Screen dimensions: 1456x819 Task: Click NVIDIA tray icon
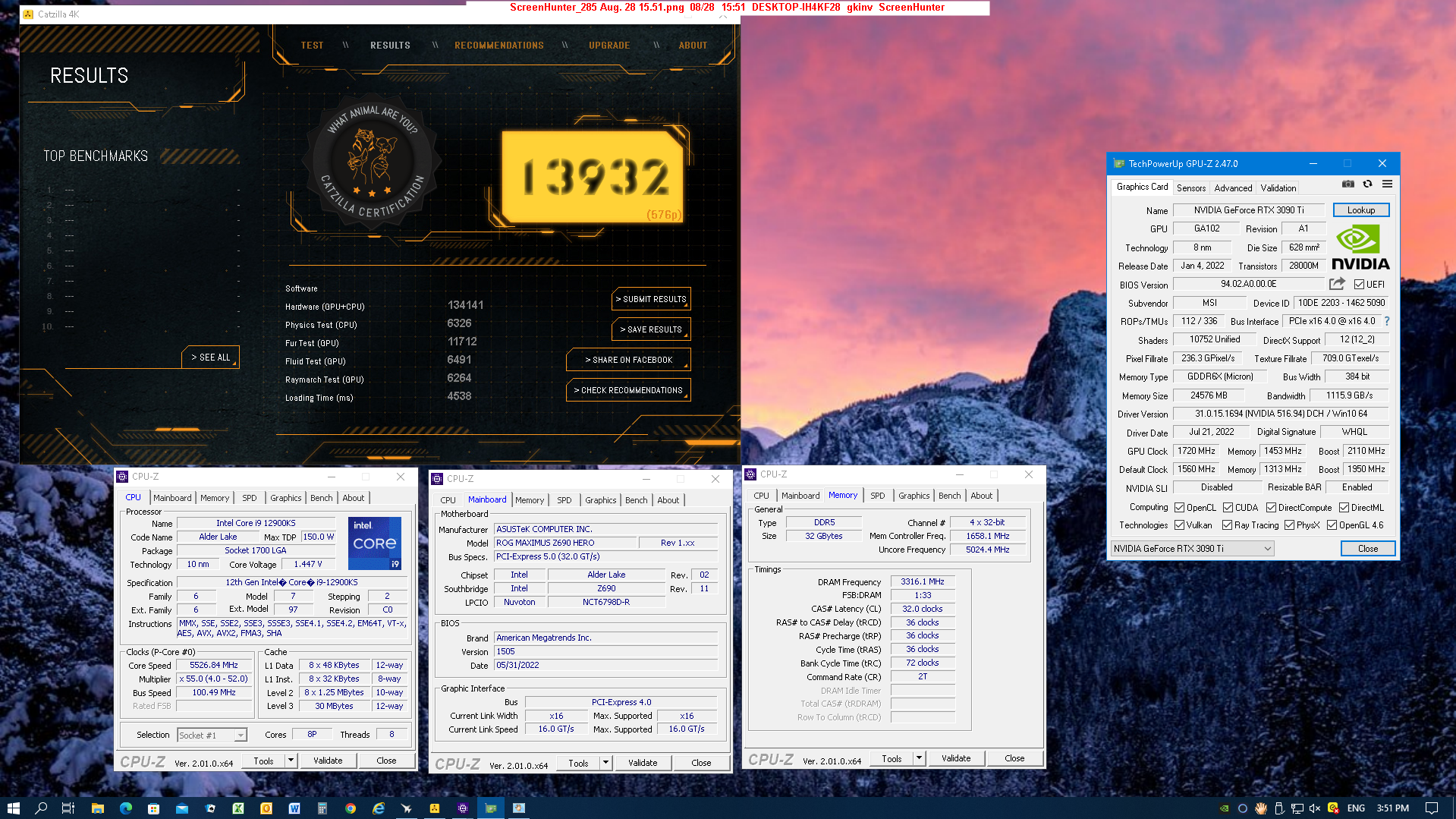click(1224, 808)
